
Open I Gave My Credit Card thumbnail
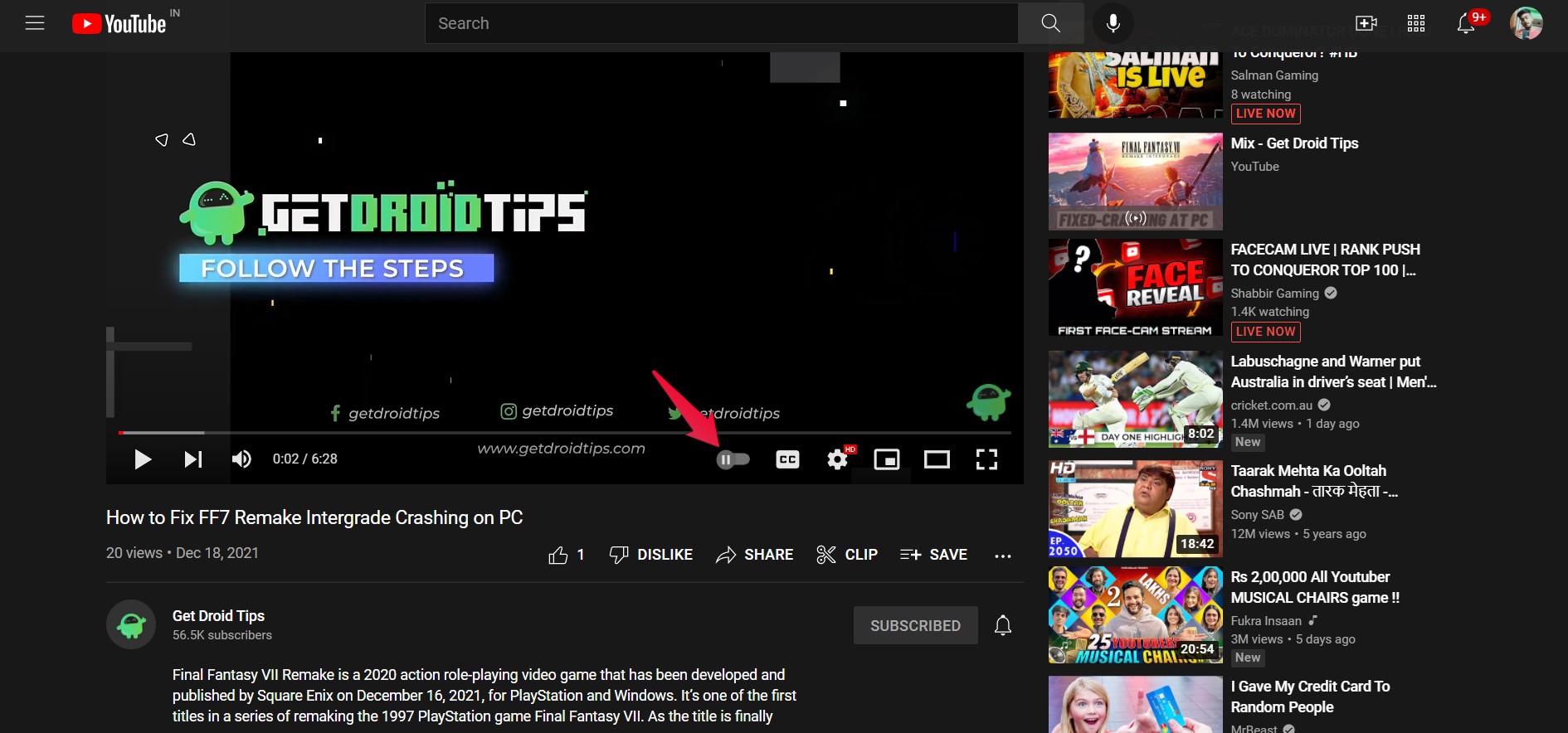coord(1136,705)
